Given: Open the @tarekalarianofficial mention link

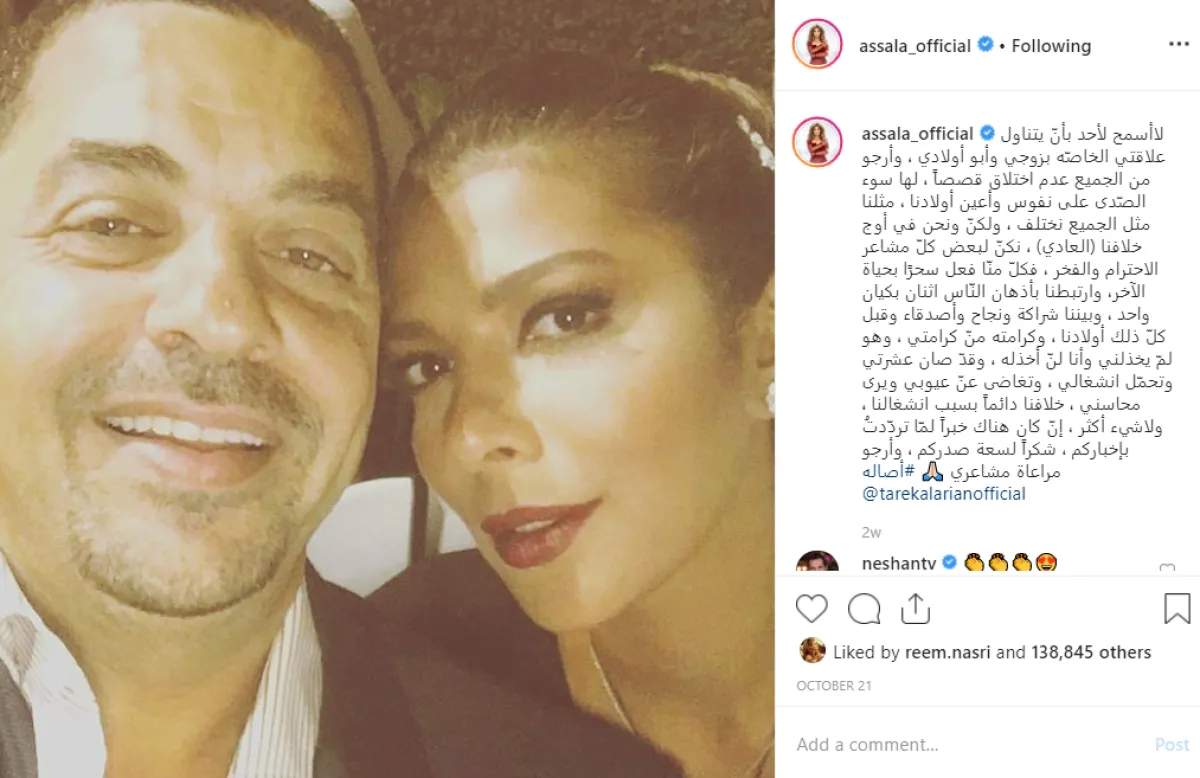Looking at the screenshot, I should point(944,494).
